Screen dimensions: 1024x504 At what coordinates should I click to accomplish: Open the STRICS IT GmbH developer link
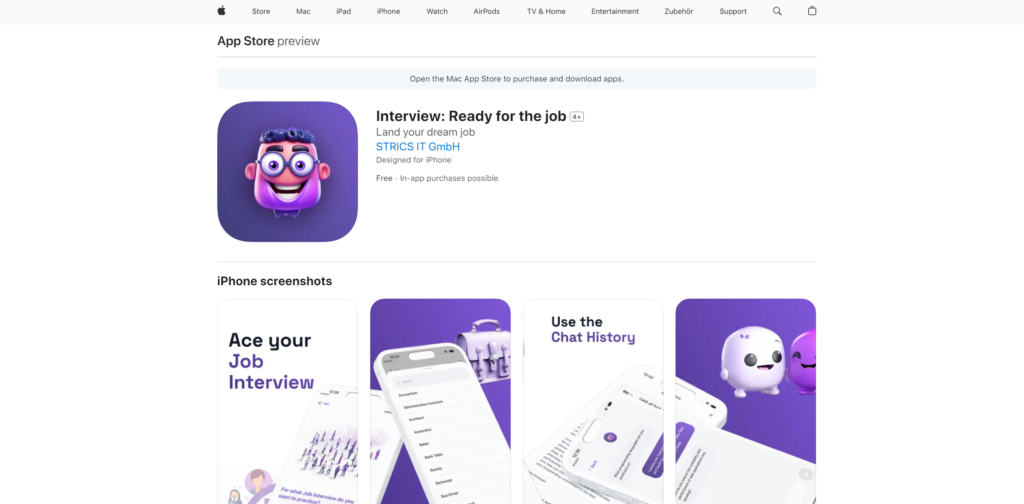coord(418,147)
